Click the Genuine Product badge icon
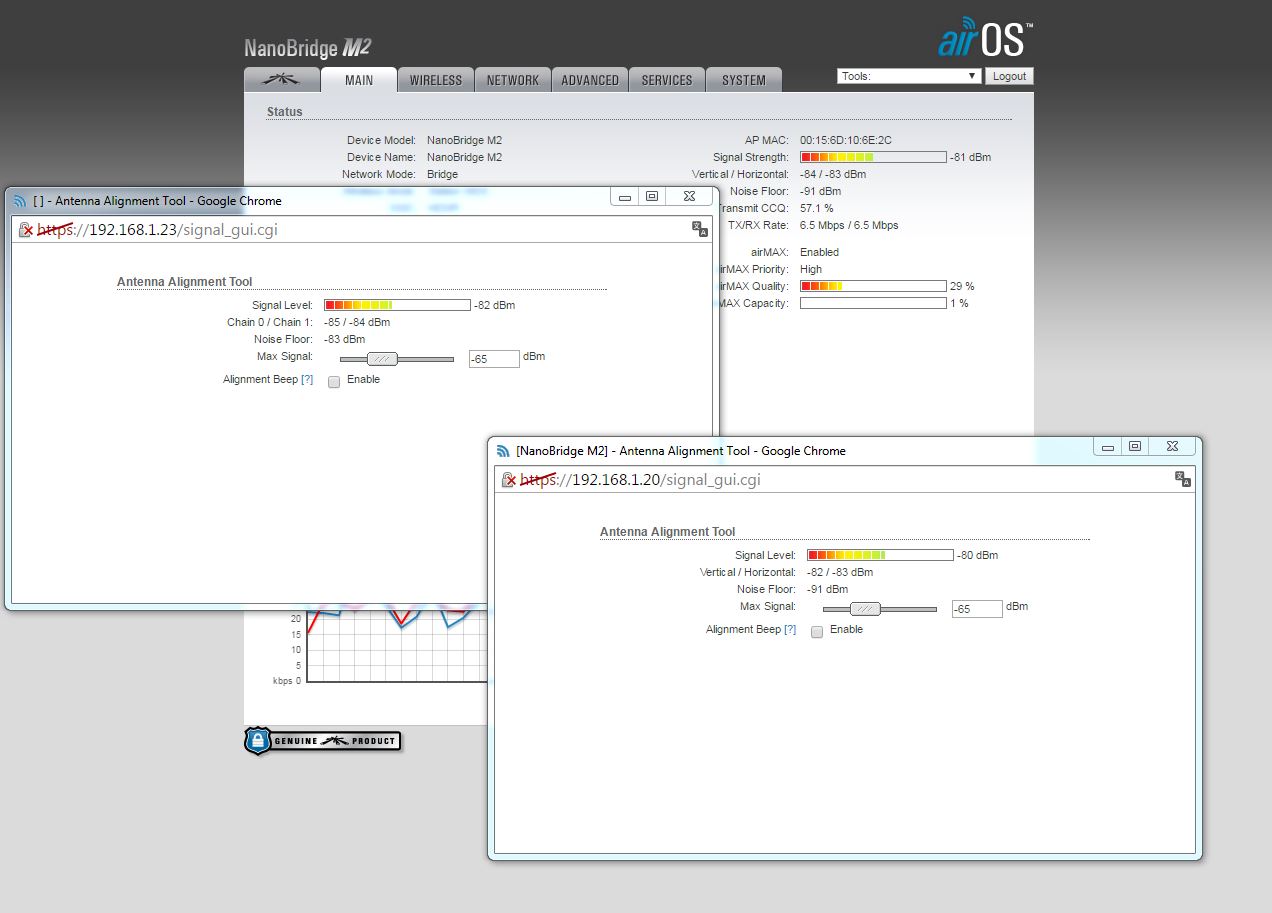Viewport: 1272px width, 913px height. [x=322, y=741]
